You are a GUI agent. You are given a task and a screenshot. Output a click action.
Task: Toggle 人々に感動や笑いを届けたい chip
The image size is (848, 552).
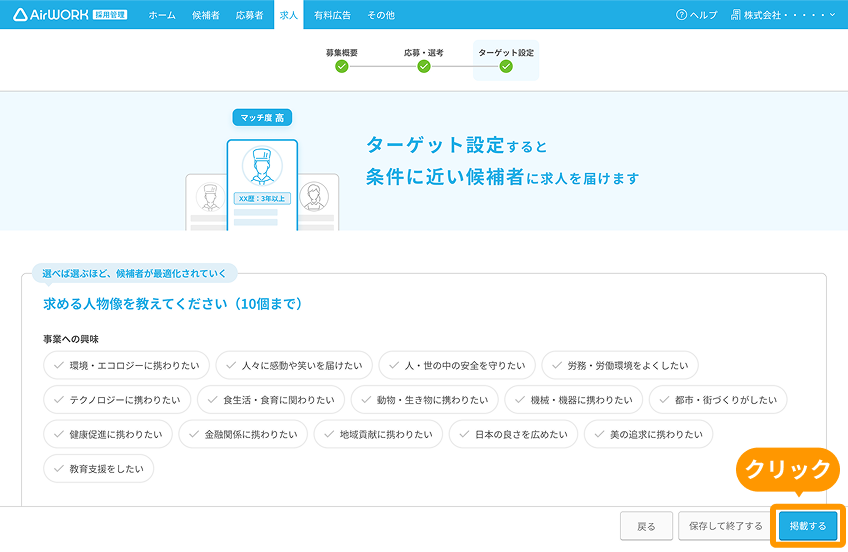[294, 365]
